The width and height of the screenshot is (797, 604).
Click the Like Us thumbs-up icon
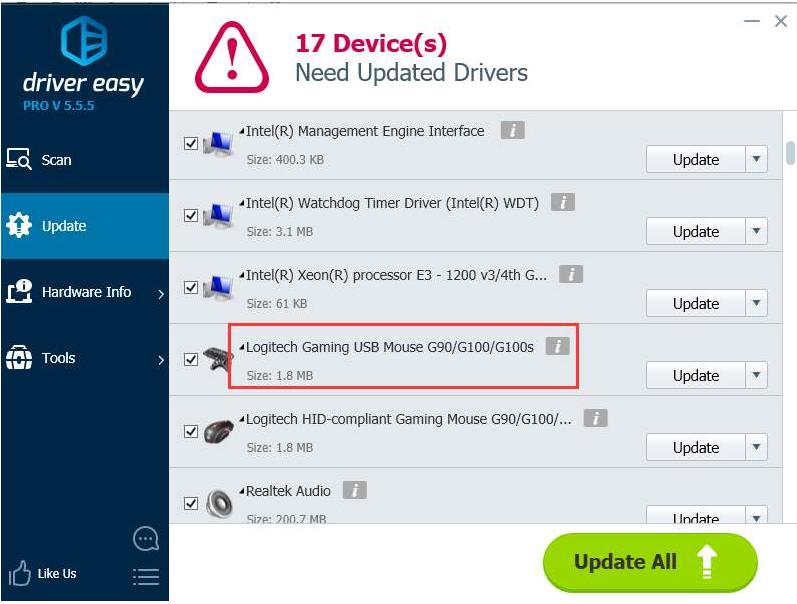20,574
